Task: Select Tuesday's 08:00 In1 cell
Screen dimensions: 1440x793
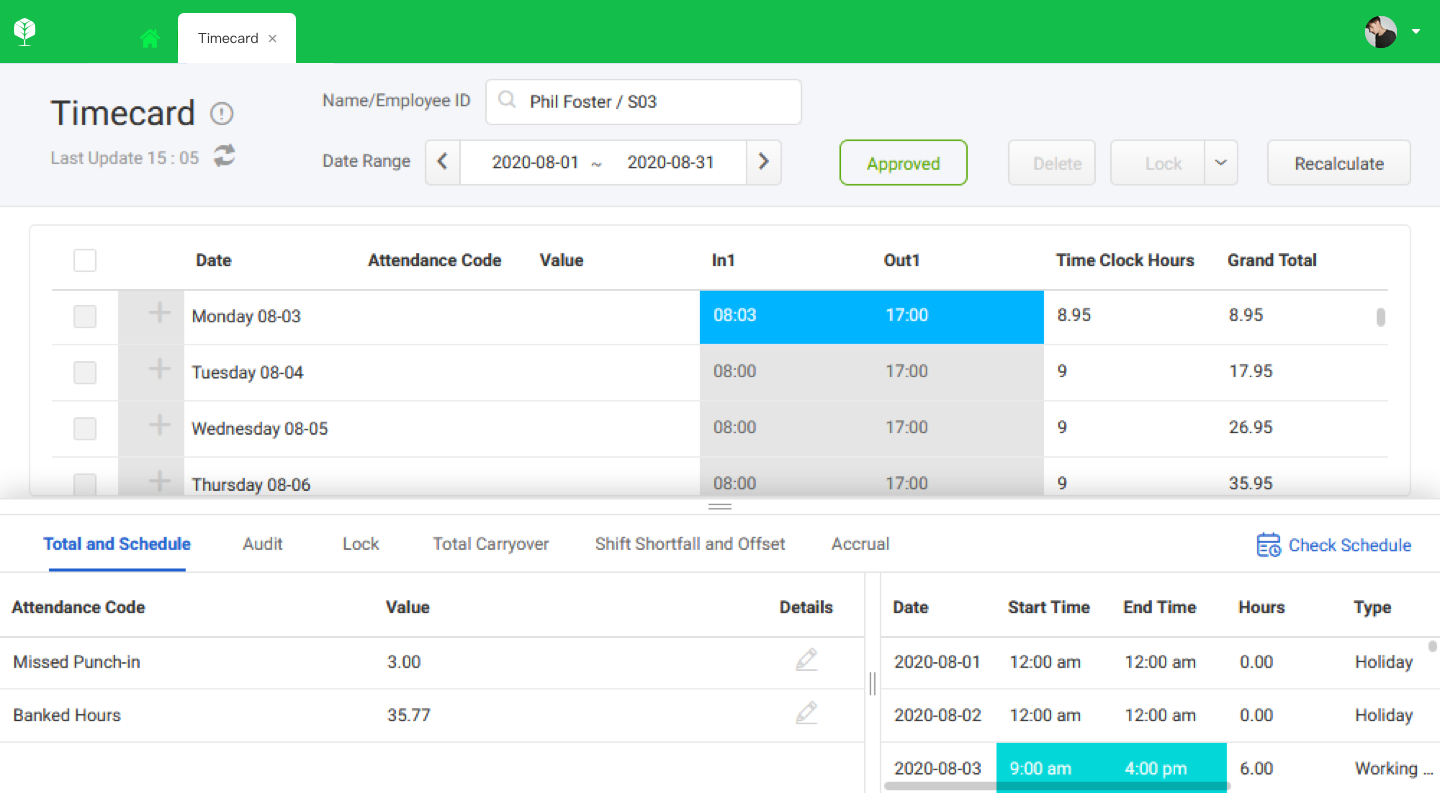Action: point(786,372)
